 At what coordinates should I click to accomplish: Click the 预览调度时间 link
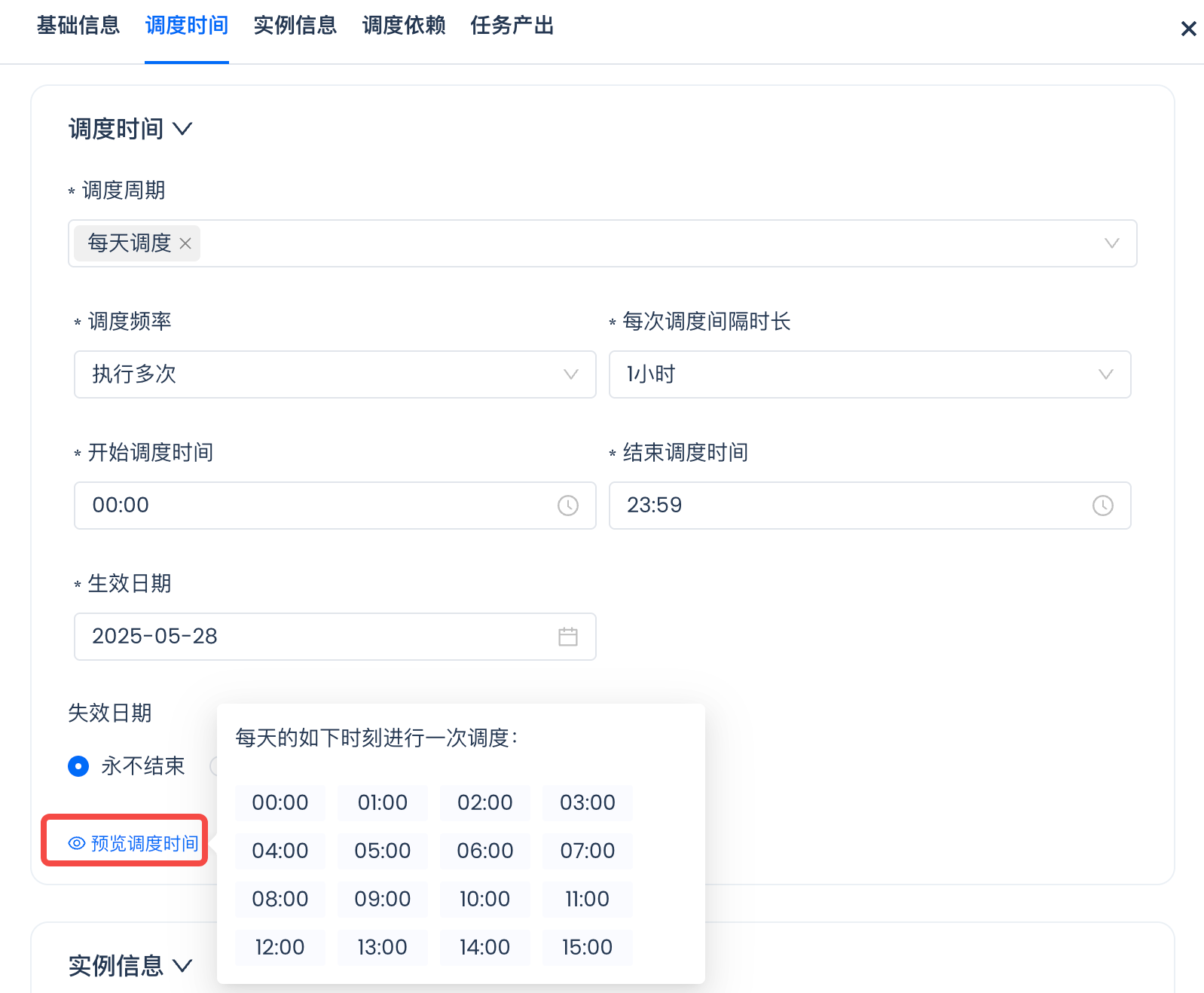(145, 843)
